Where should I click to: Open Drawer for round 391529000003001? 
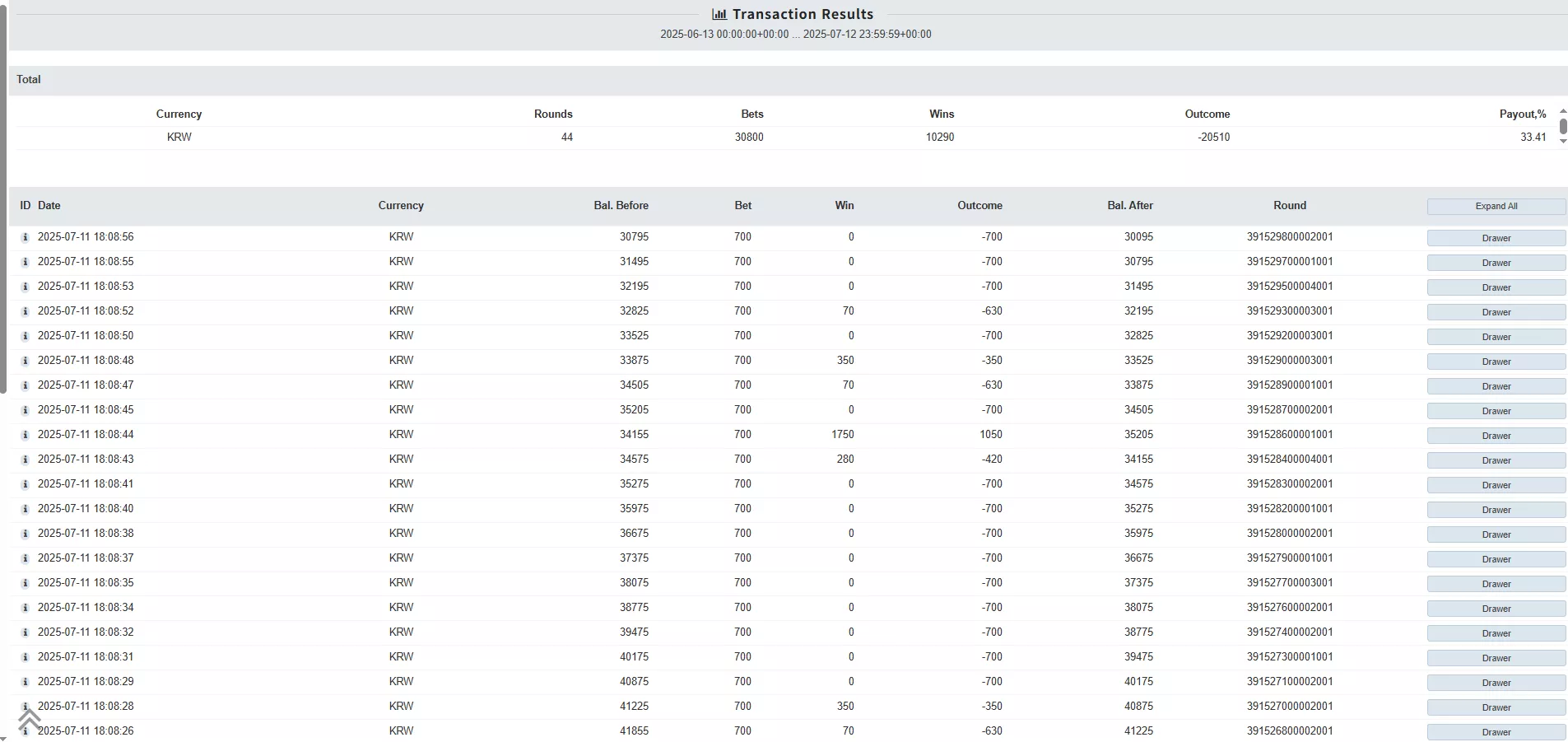point(1496,362)
